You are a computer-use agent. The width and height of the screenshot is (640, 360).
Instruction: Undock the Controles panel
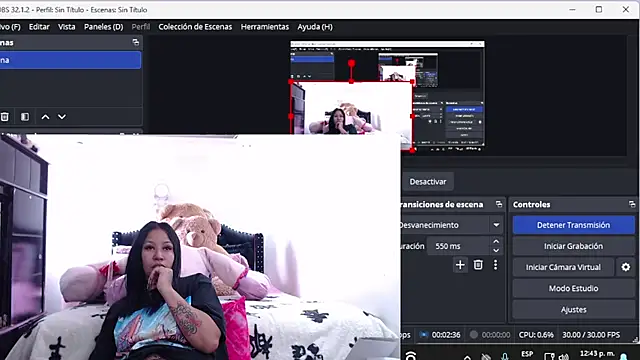click(632, 204)
